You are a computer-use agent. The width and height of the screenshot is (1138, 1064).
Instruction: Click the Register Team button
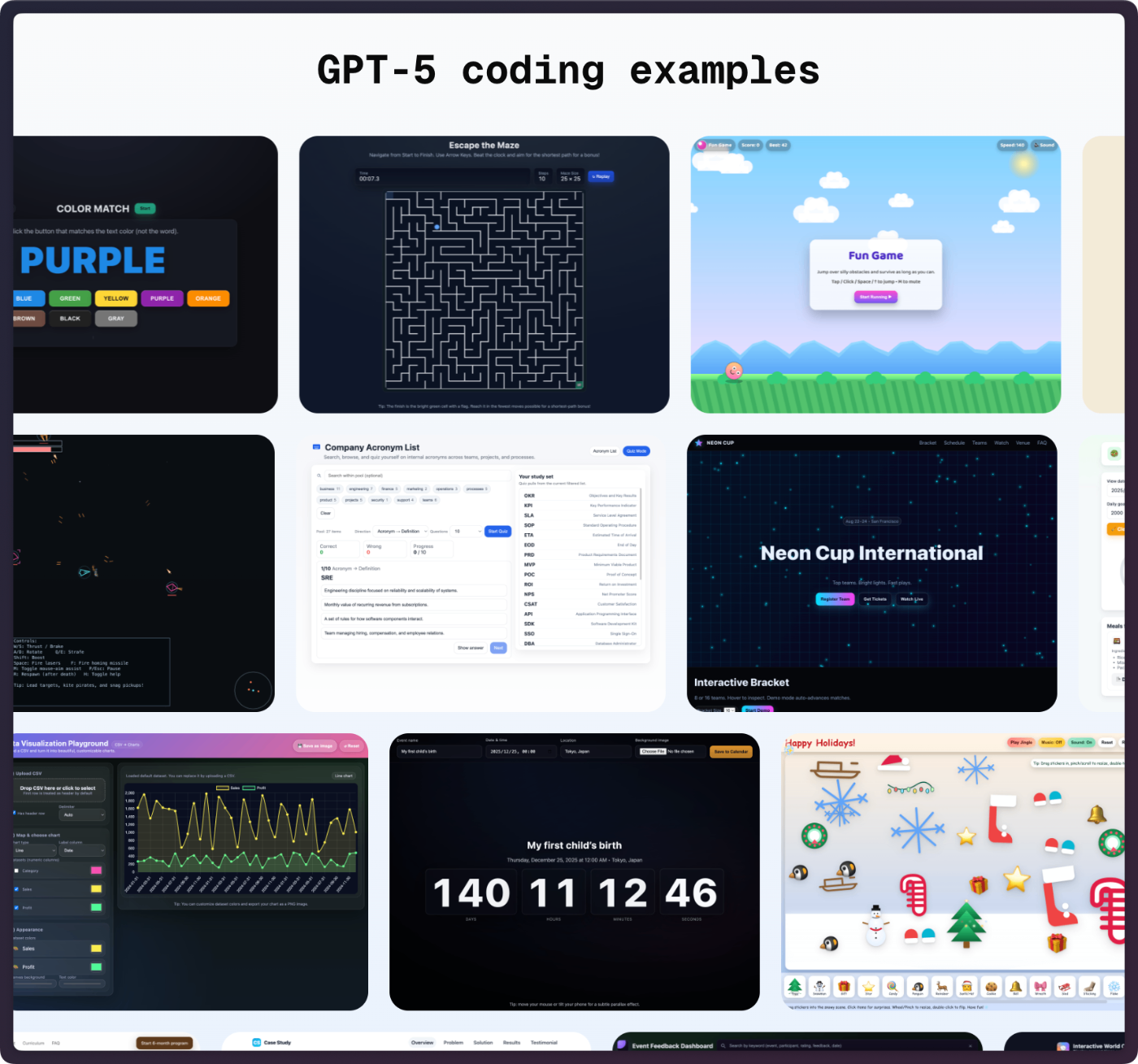click(x=835, y=599)
